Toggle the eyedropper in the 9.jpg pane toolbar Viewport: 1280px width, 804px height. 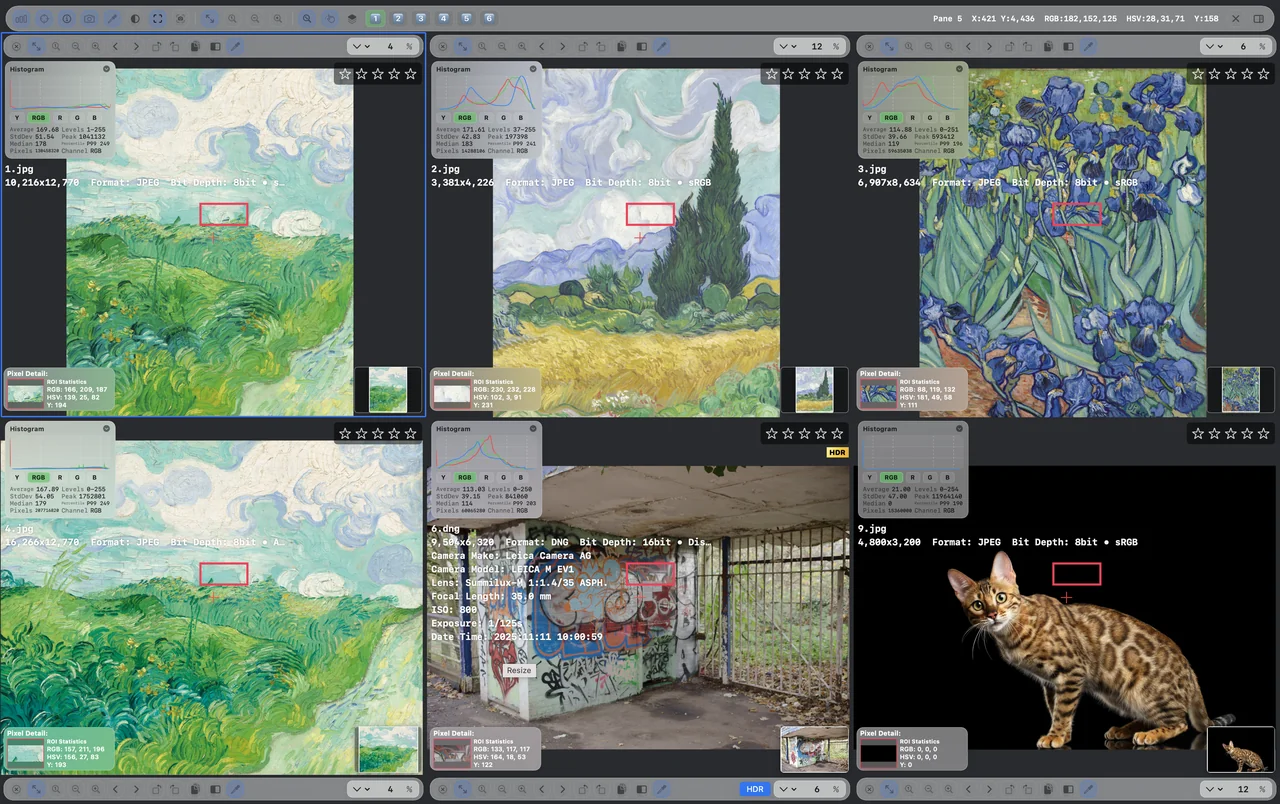click(1090, 789)
